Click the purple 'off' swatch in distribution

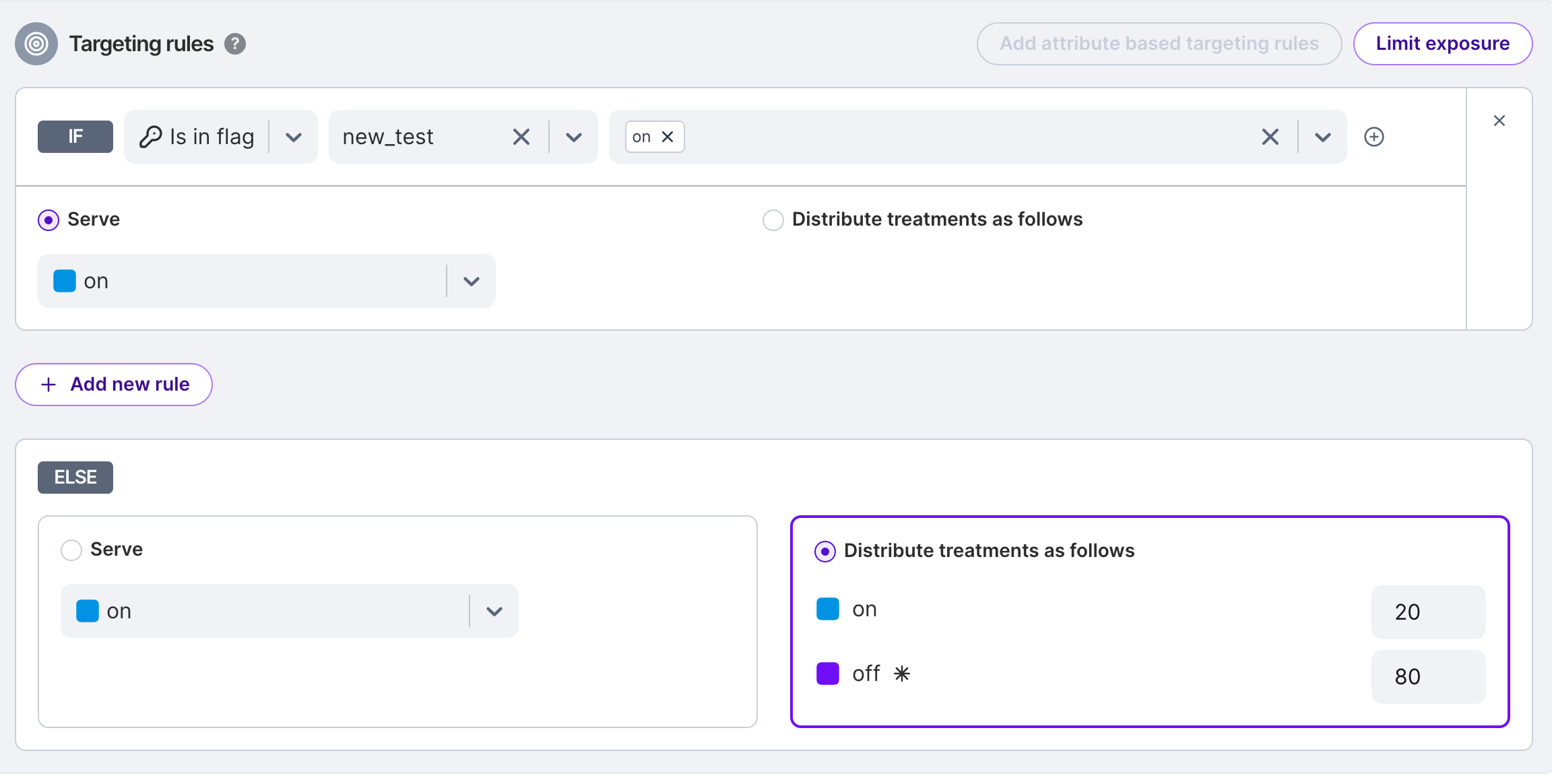(828, 674)
